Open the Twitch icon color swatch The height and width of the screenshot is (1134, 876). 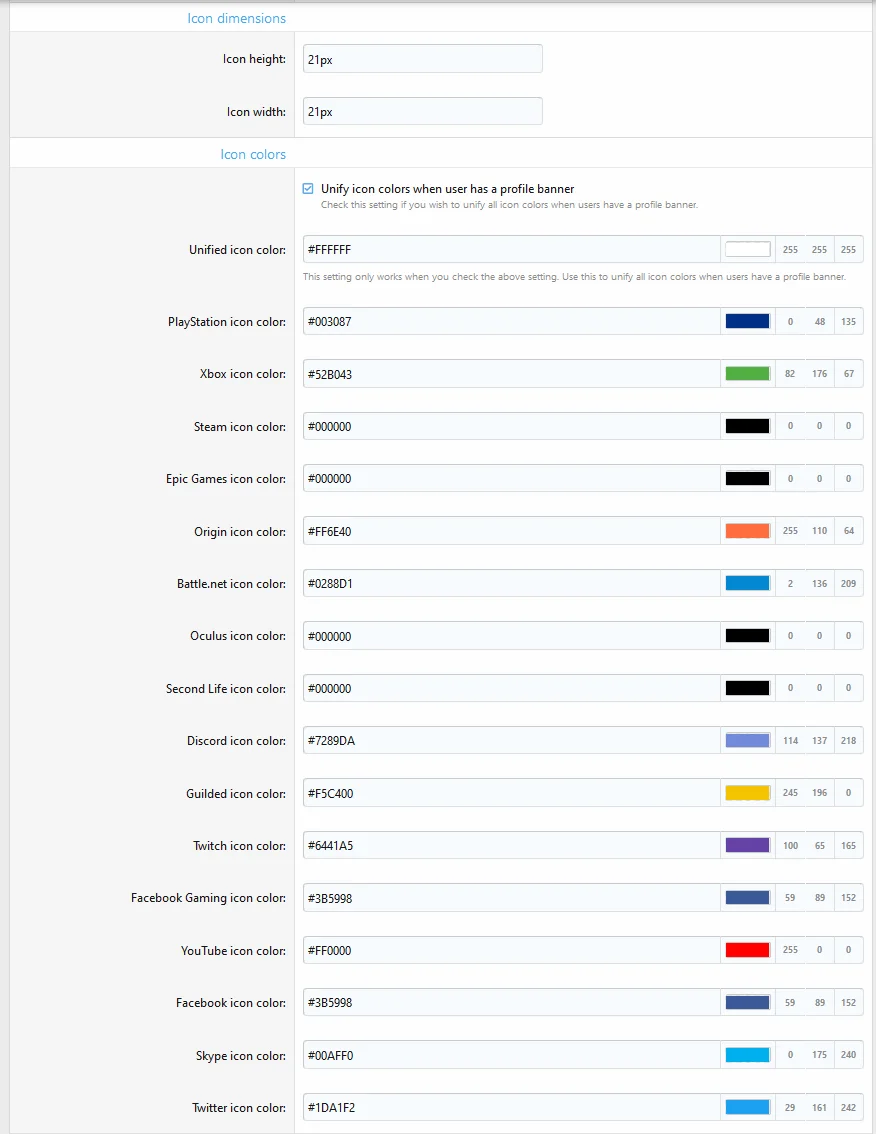coord(746,845)
